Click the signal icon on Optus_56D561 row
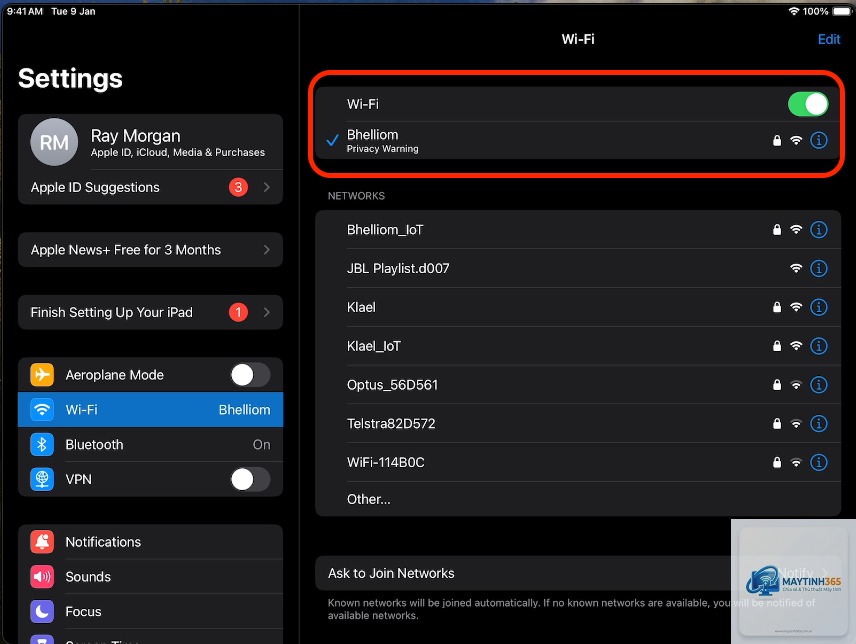The height and width of the screenshot is (644, 856). (x=796, y=385)
